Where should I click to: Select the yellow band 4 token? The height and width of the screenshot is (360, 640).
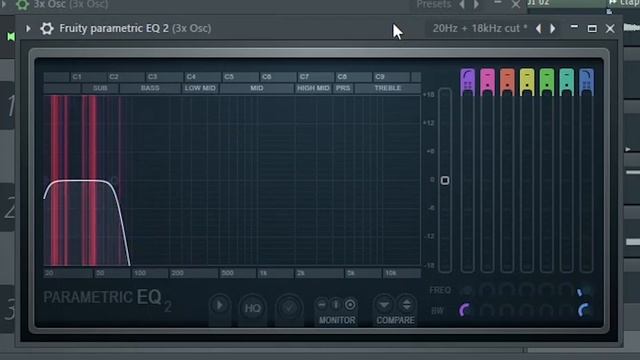[x=527, y=82]
